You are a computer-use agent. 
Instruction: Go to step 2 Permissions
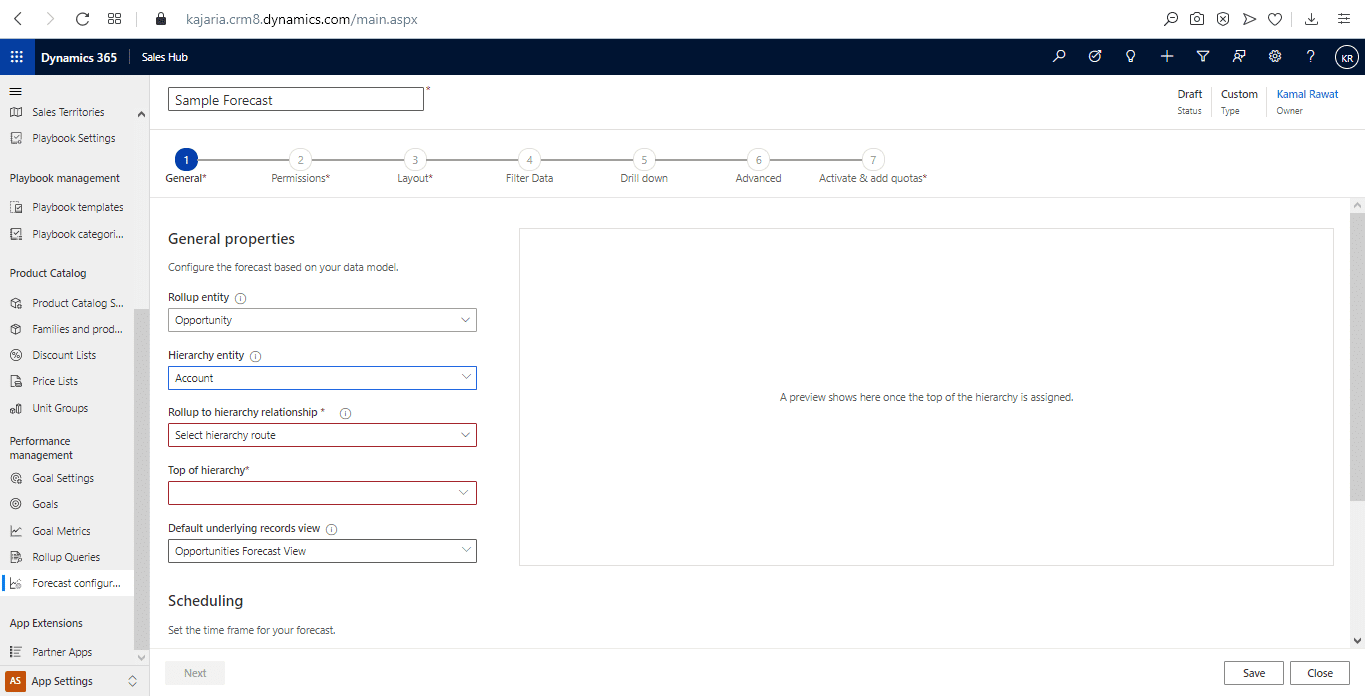(x=300, y=159)
